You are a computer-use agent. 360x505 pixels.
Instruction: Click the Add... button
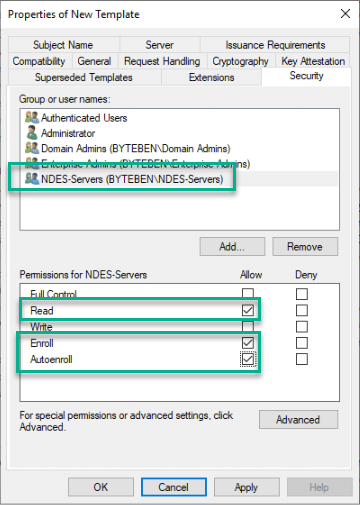pyautogui.click(x=232, y=247)
